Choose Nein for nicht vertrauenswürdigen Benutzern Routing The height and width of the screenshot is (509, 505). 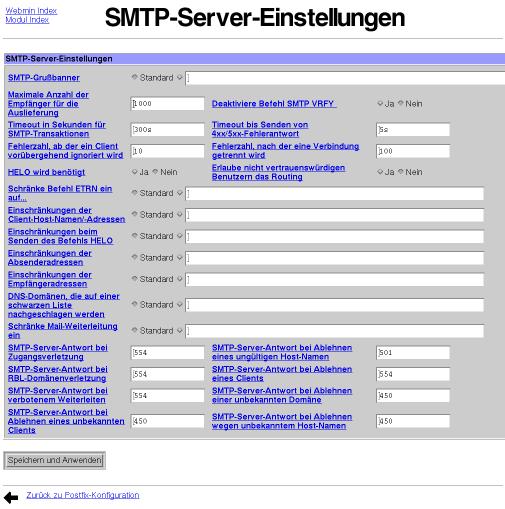(401, 172)
